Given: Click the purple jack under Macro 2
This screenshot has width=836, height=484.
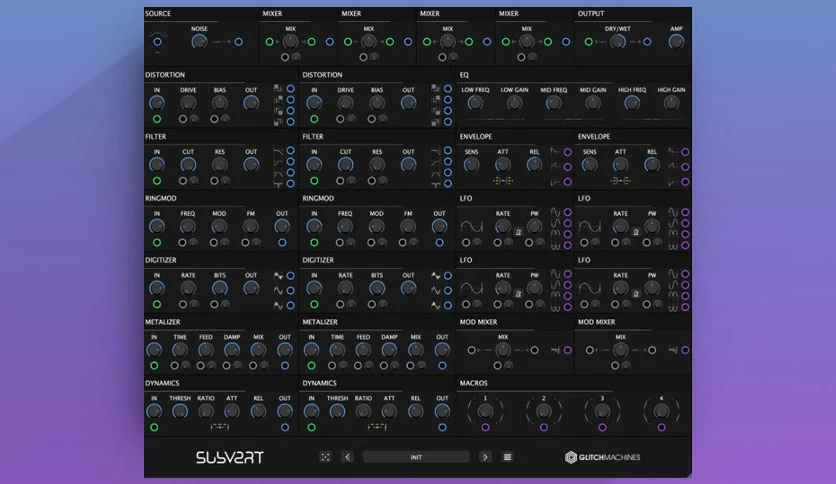Looking at the screenshot, I should click(x=543, y=427).
